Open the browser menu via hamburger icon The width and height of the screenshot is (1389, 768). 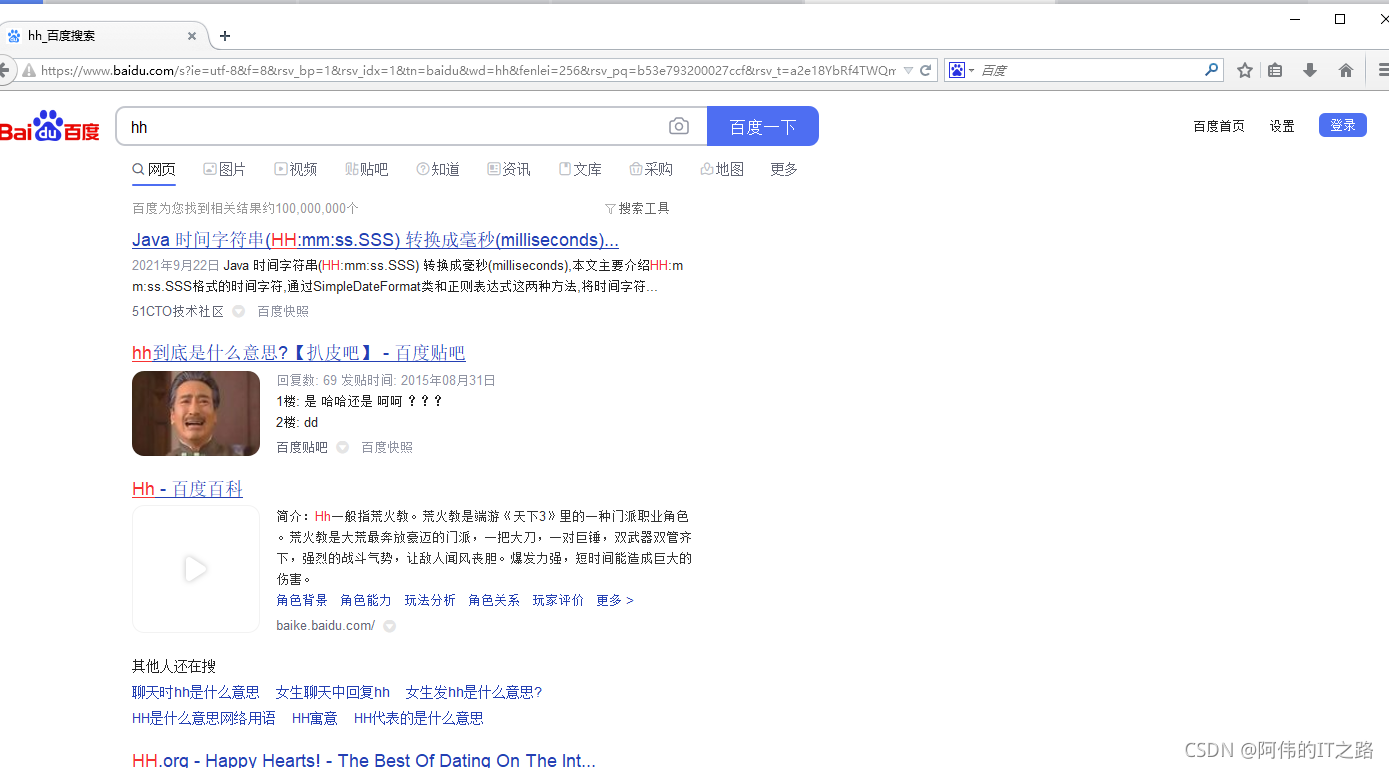[x=1384, y=69]
